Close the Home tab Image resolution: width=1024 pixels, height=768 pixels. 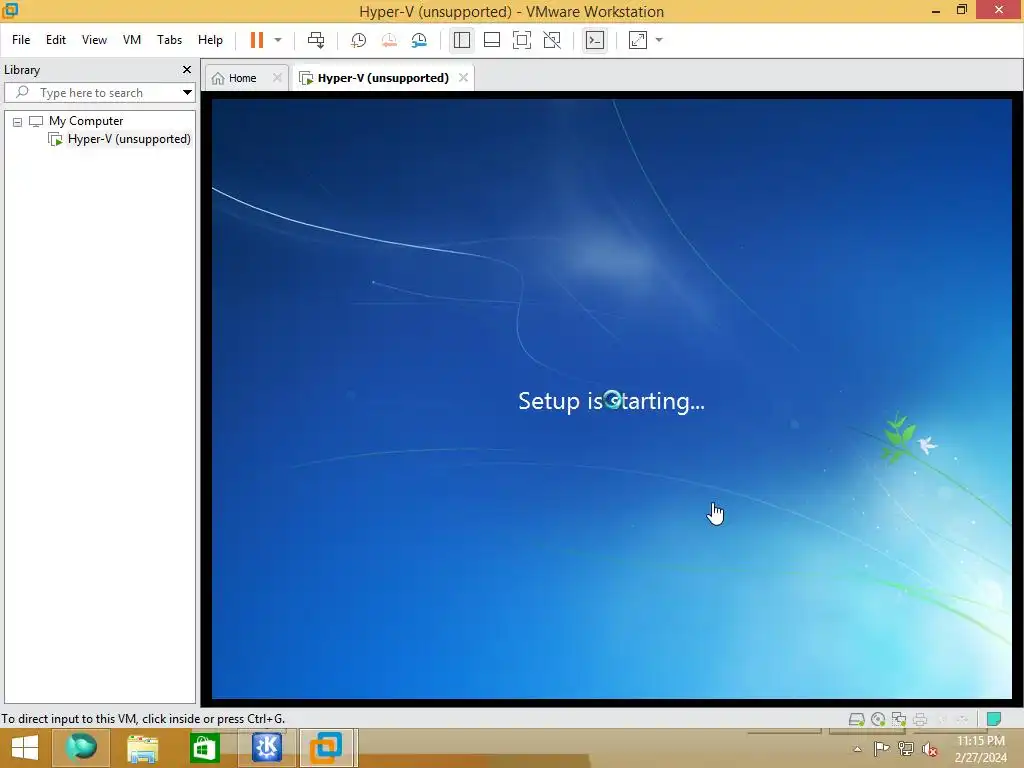pyautogui.click(x=278, y=78)
